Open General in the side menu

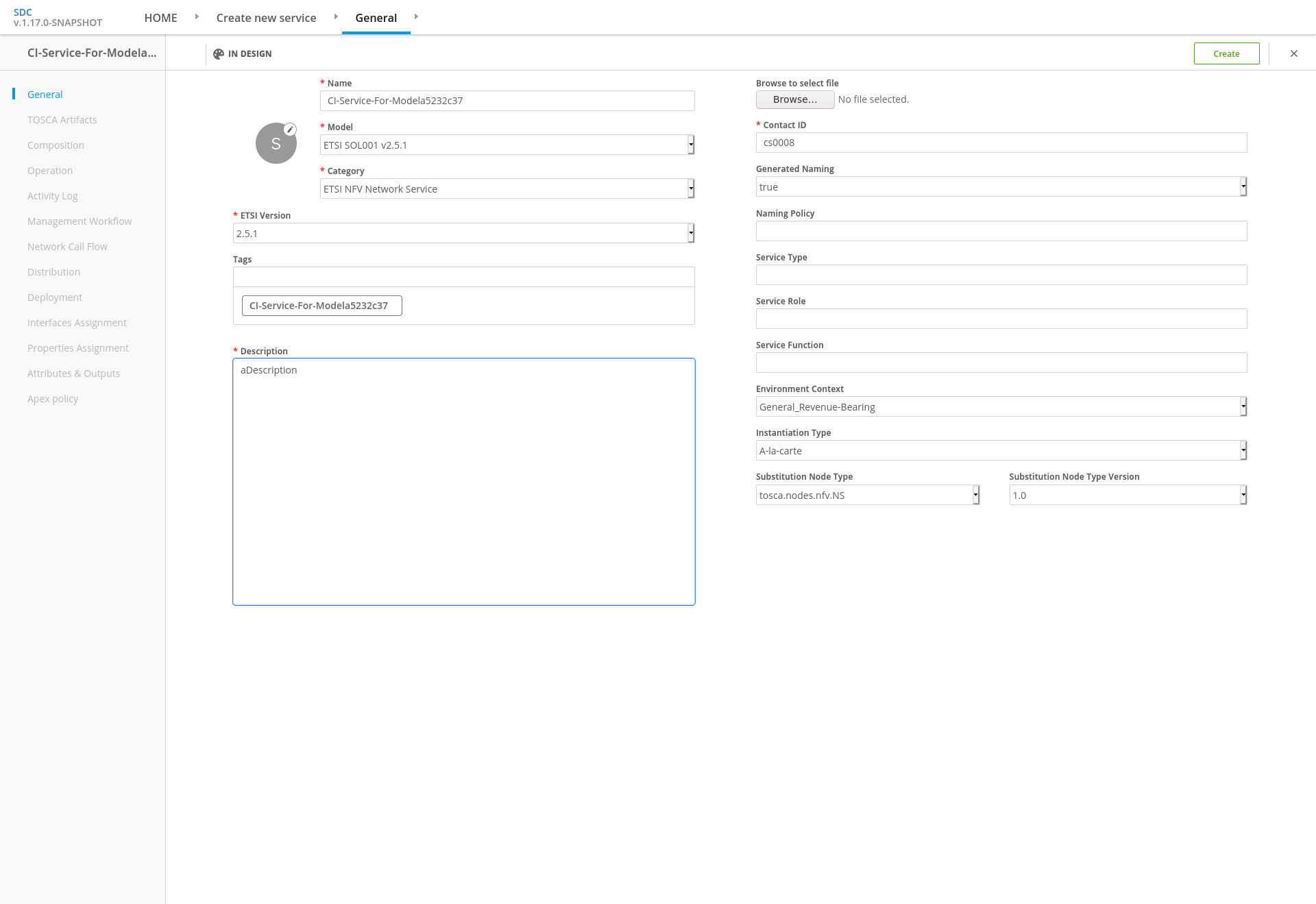[x=45, y=95]
